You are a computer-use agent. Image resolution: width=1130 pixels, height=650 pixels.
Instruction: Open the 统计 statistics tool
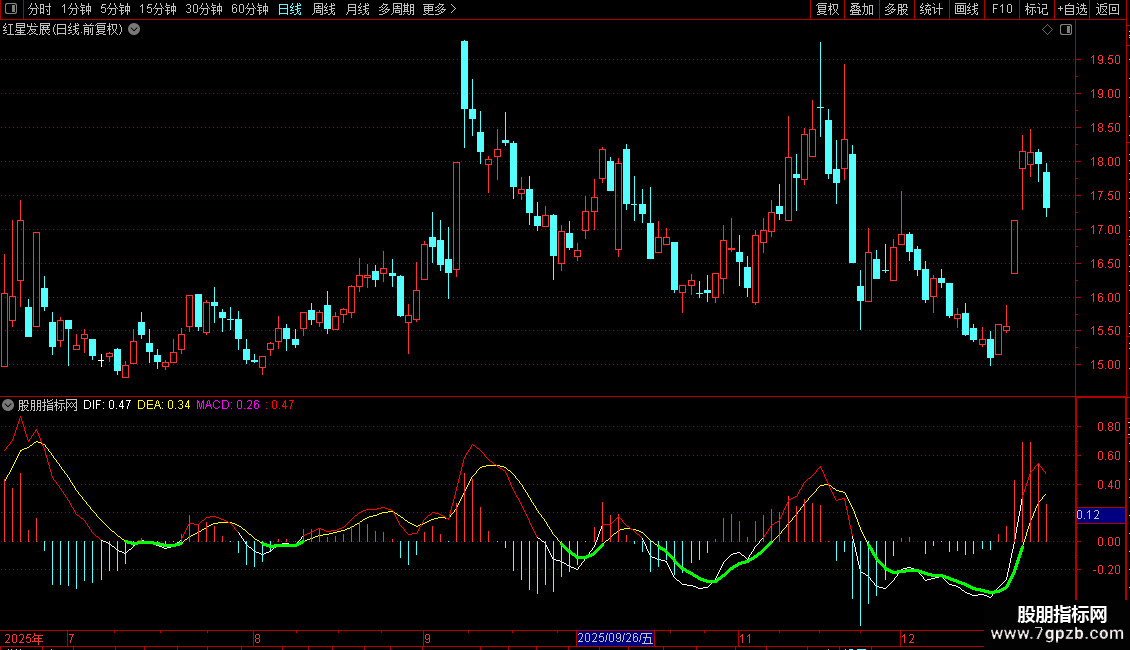click(x=930, y=9)
